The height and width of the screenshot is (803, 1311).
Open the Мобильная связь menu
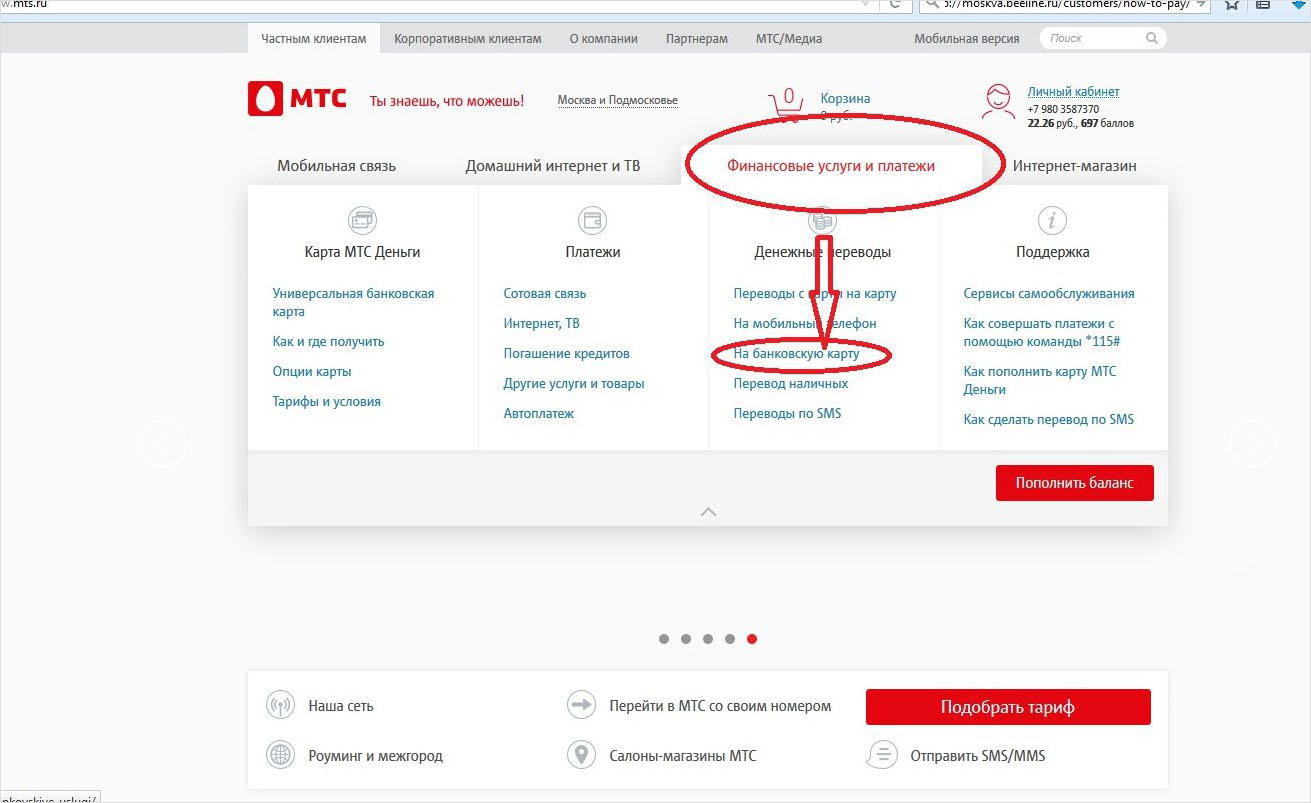tap(337, 166)
